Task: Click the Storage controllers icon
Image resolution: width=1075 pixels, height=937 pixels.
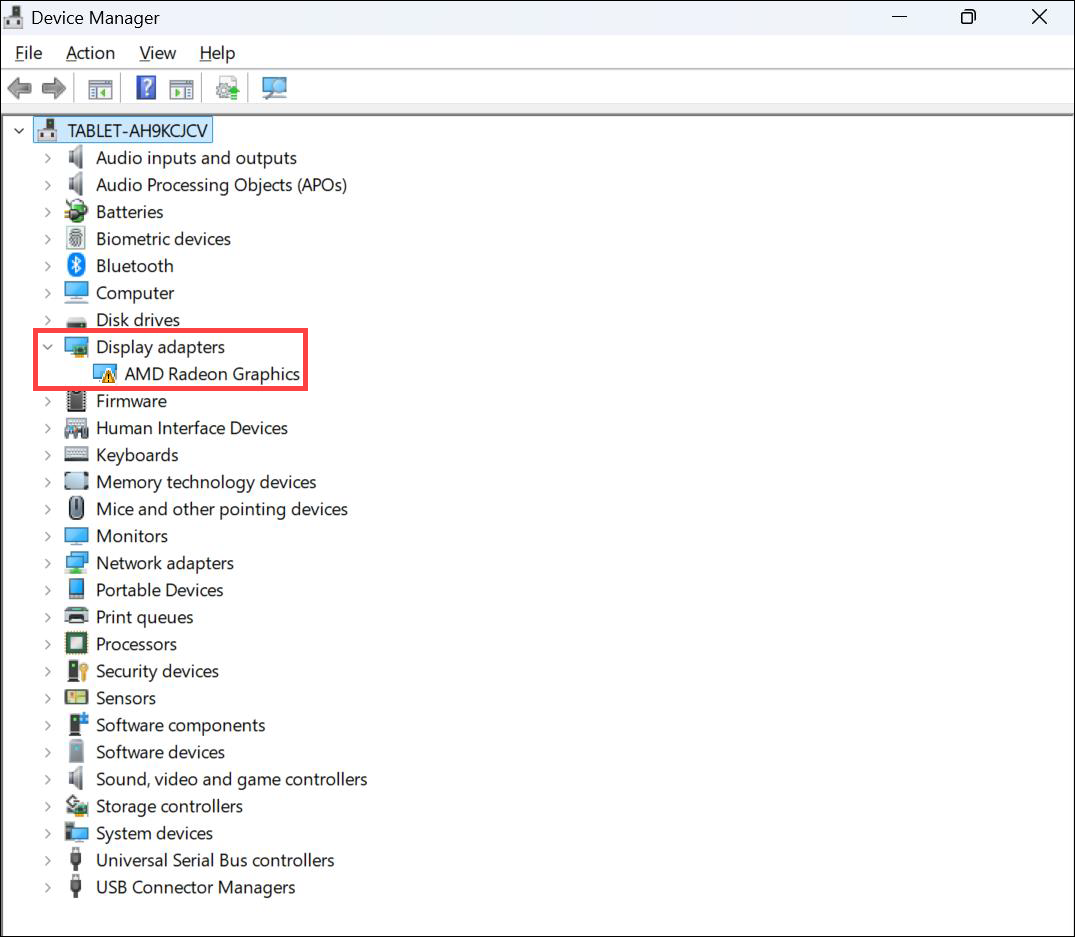Action: click(76, 805)
